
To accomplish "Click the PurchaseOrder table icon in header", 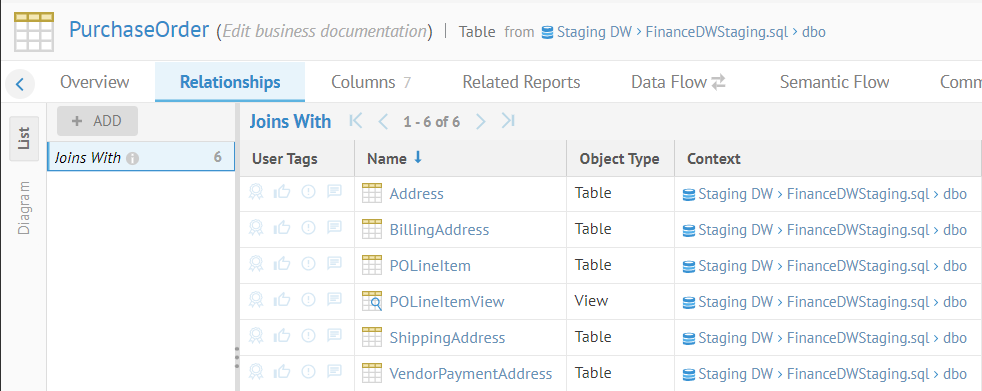I will [x=34, y=31].
